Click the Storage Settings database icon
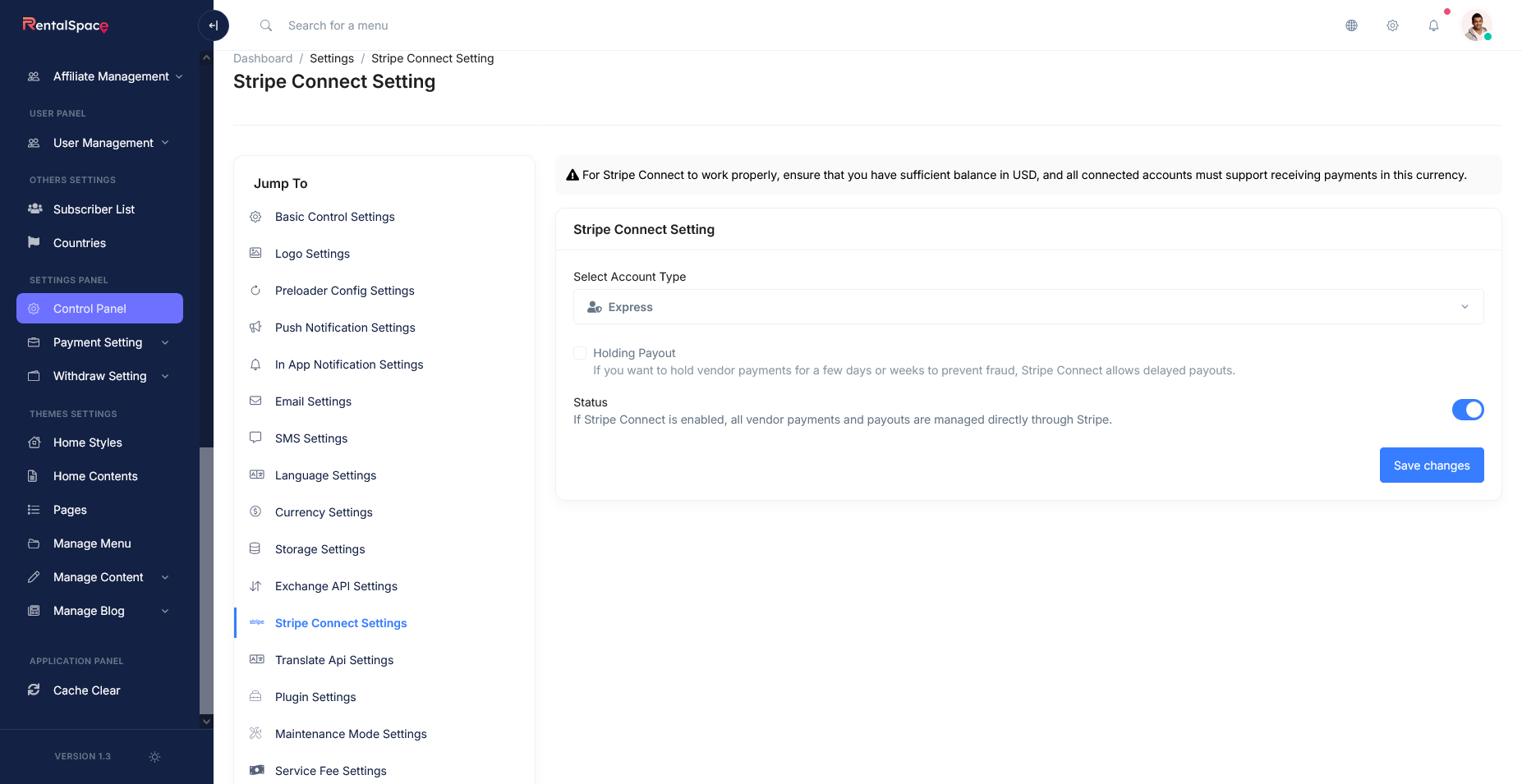This screenshot has height=784, width=1522. [x=255, y=548]
